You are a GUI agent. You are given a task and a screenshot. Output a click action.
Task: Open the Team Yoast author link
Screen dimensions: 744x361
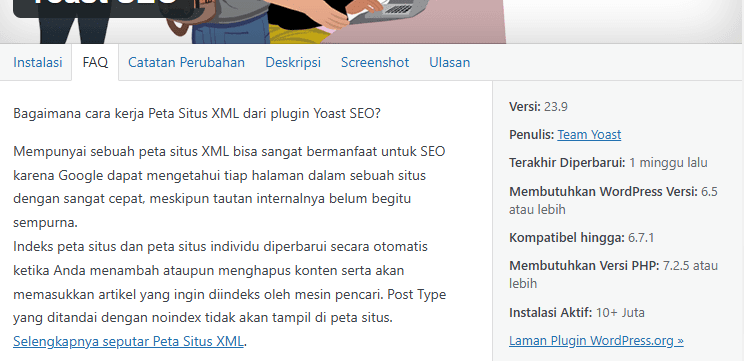589,135
